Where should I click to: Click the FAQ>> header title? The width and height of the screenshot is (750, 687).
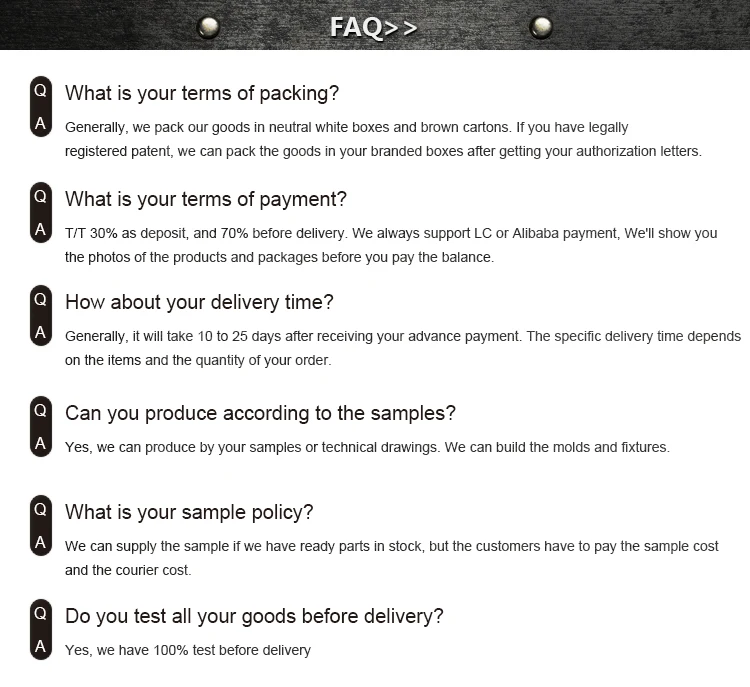373,27
